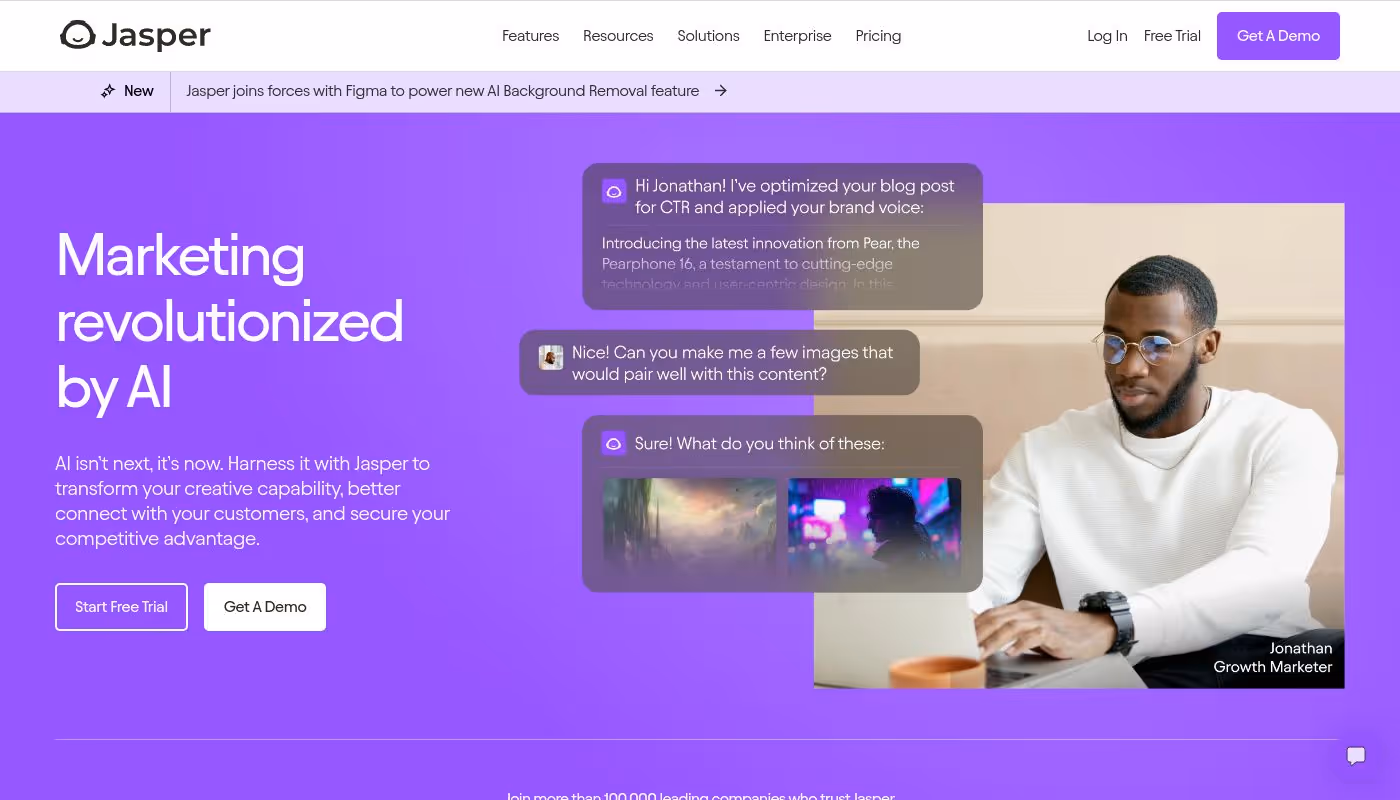Expand the Solutions menu
1400x800 pixels.
pos(708,36)
